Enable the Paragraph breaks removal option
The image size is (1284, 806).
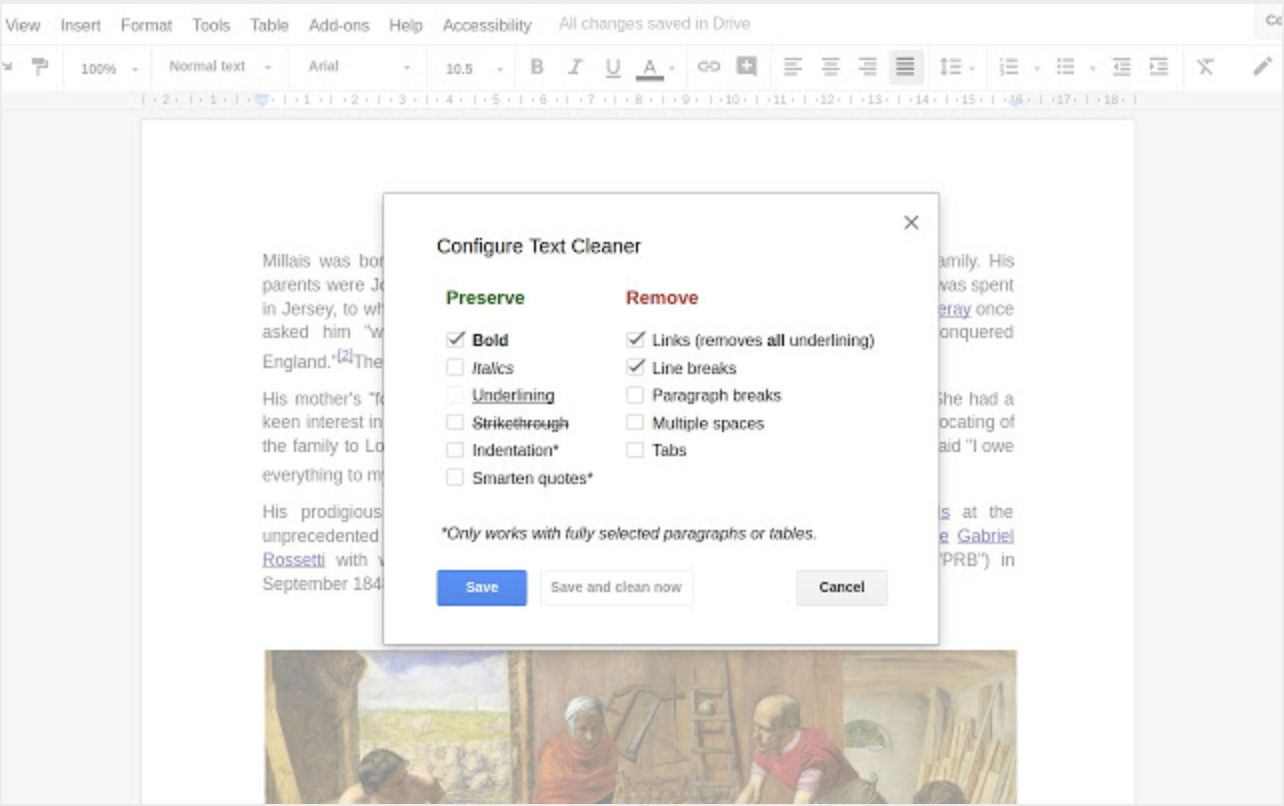[635, 395]
